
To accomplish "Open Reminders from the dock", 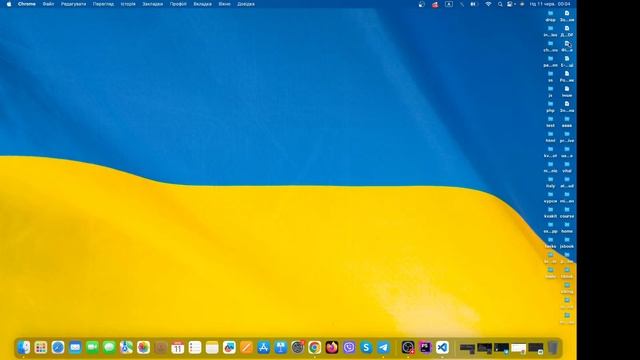I will click(195, 347).
